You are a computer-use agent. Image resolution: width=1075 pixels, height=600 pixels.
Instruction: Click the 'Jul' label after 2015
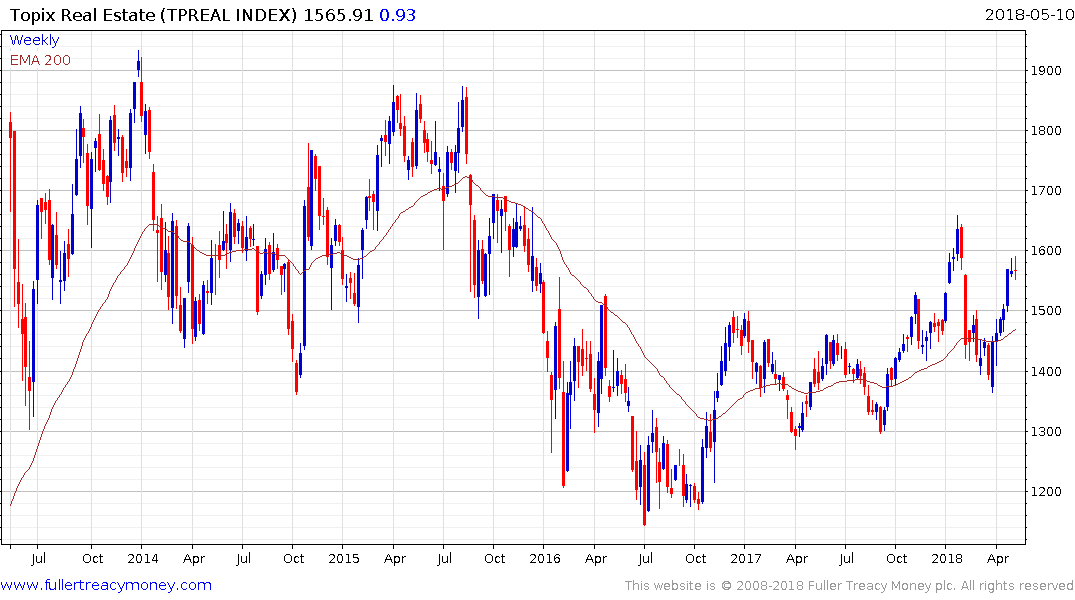[x=444, y=558]
